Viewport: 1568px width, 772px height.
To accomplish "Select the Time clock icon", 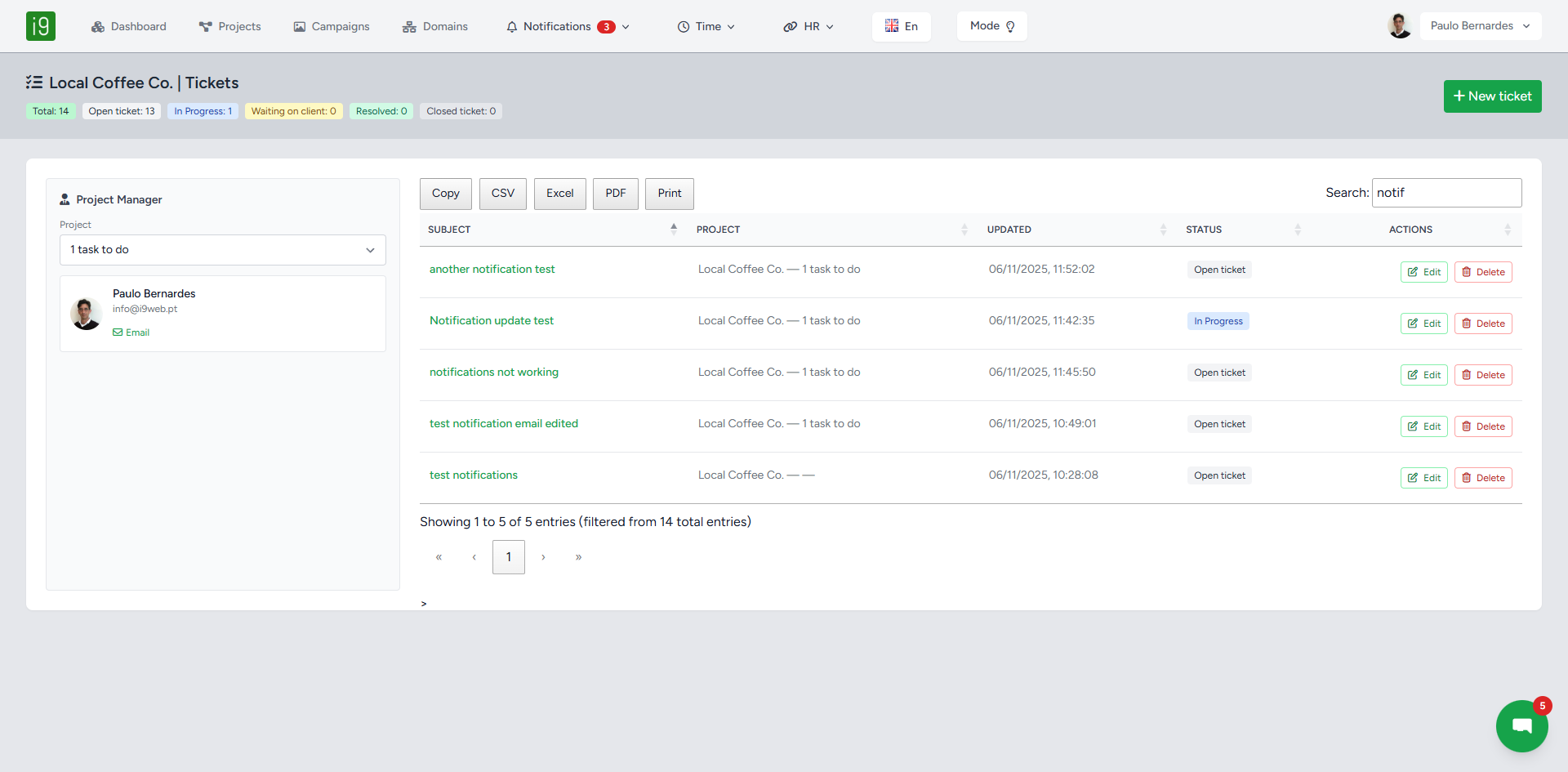I will click(683, 26).
